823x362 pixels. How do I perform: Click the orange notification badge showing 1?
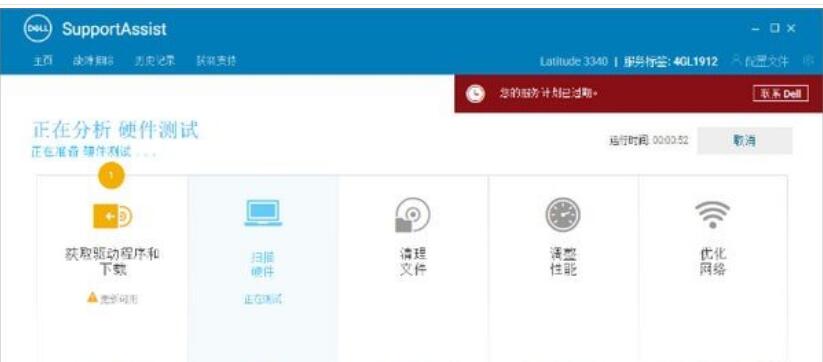(x=111, y=175)
